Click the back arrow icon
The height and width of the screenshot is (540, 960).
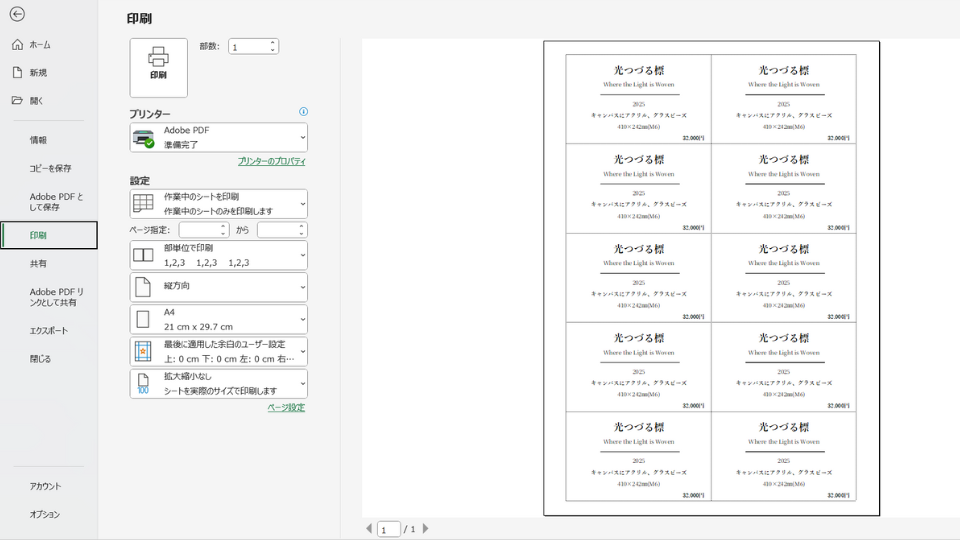[x=17, y=14]
